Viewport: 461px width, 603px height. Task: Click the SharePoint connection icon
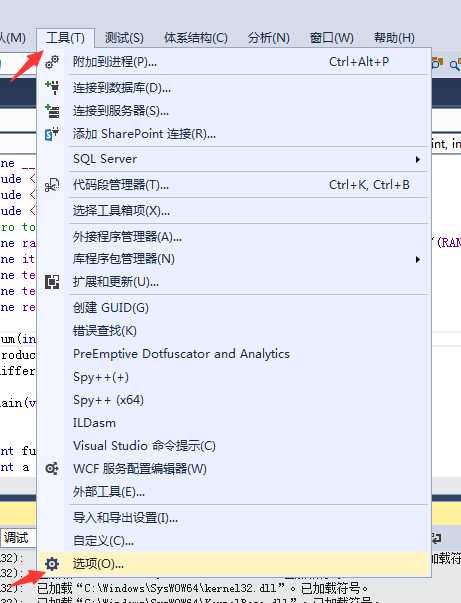click(52, 134)
